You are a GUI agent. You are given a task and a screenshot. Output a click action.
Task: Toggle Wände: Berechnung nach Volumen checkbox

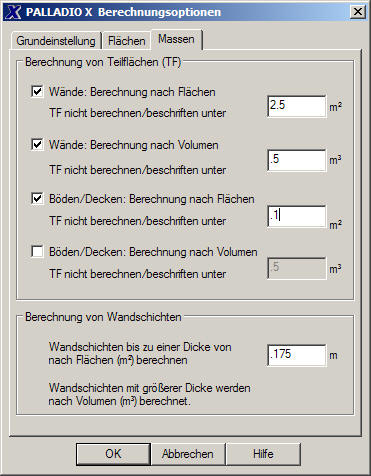point(37,144)
